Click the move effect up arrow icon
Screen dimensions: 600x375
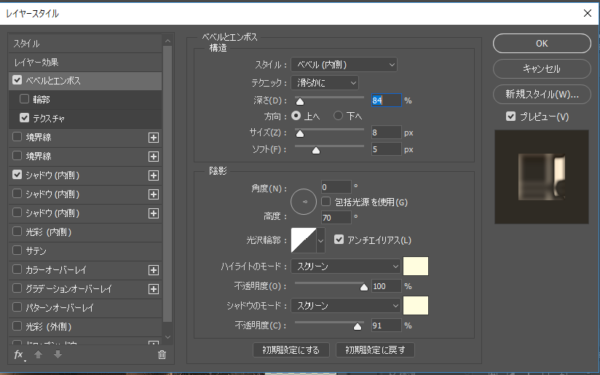(38, 355)
